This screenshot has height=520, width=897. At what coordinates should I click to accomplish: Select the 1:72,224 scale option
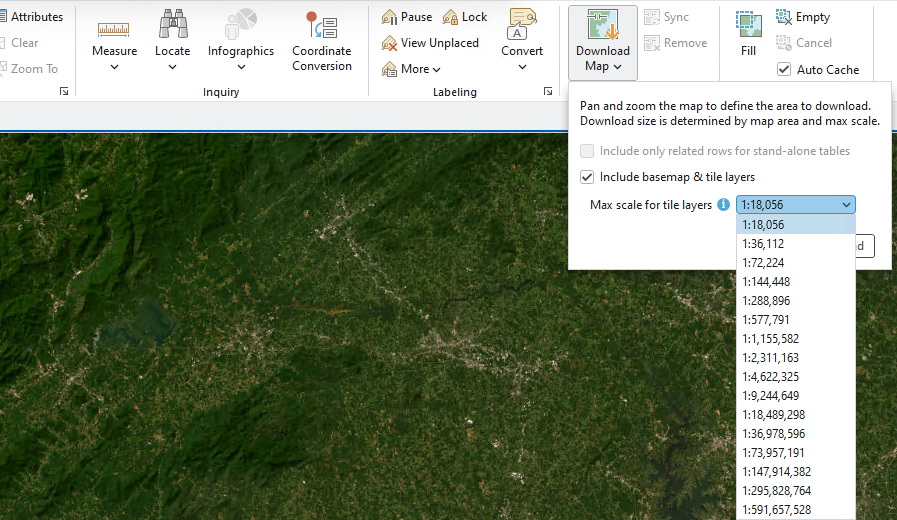[764, 263]
